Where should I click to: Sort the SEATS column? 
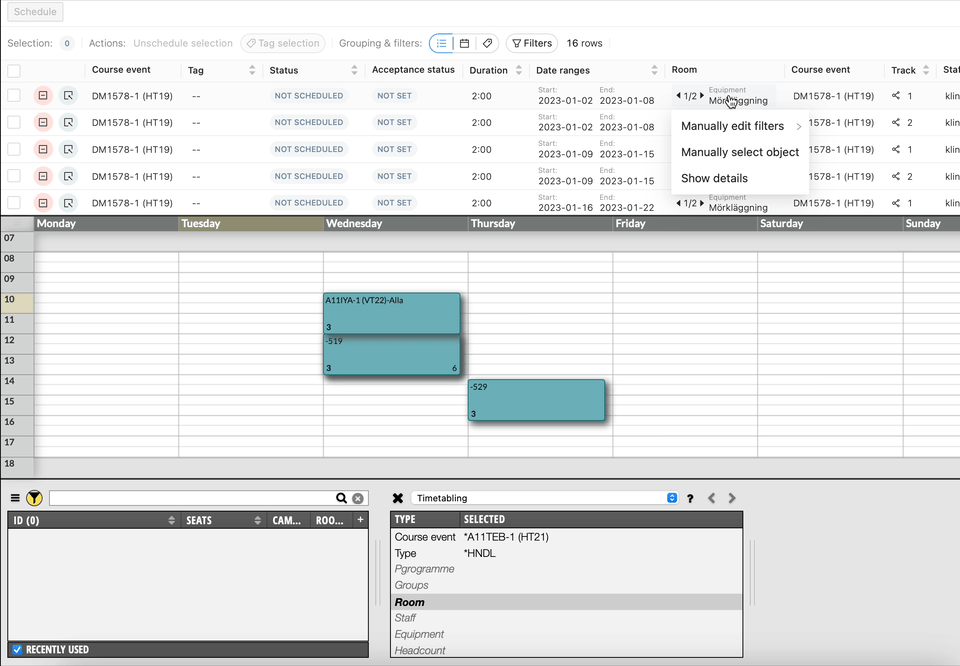click(x=258, y=520)
